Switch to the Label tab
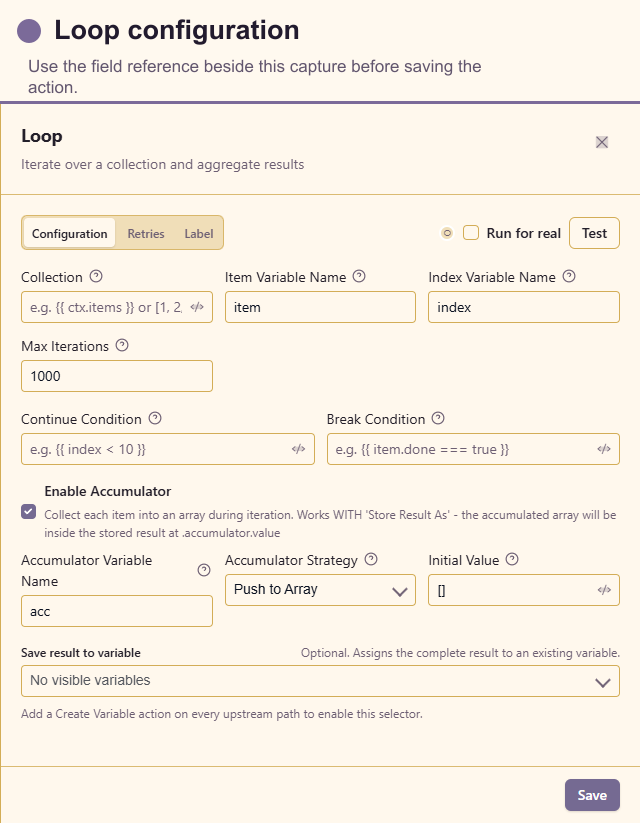The height and width of the screenshot is (823, 640). 198,233
